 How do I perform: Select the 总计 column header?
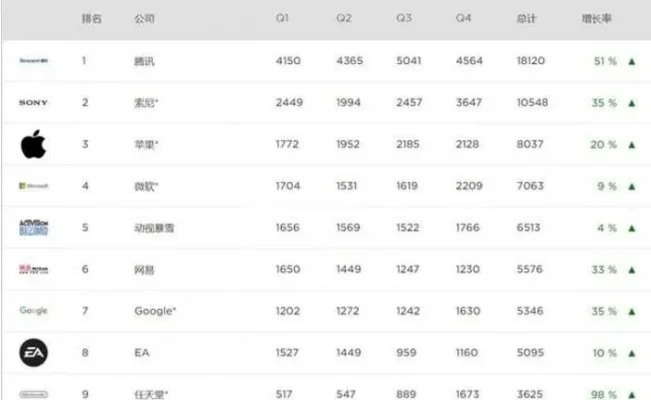coord(526,18)
